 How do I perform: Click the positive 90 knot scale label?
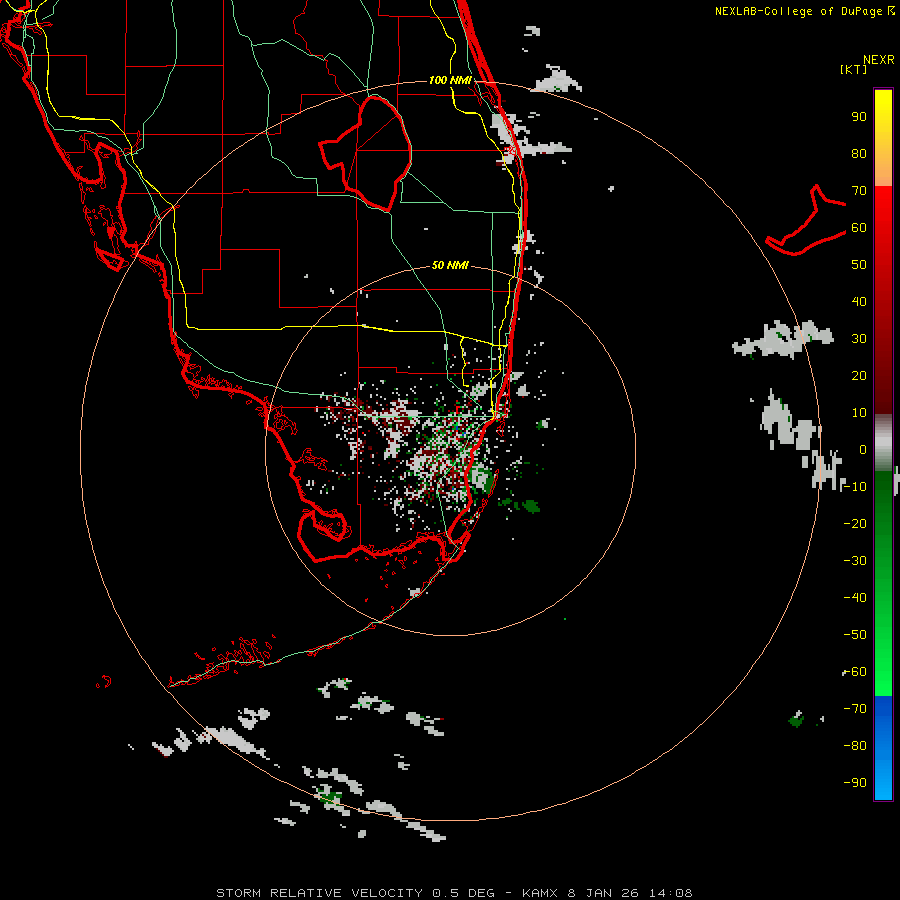(x=859, y=117)
